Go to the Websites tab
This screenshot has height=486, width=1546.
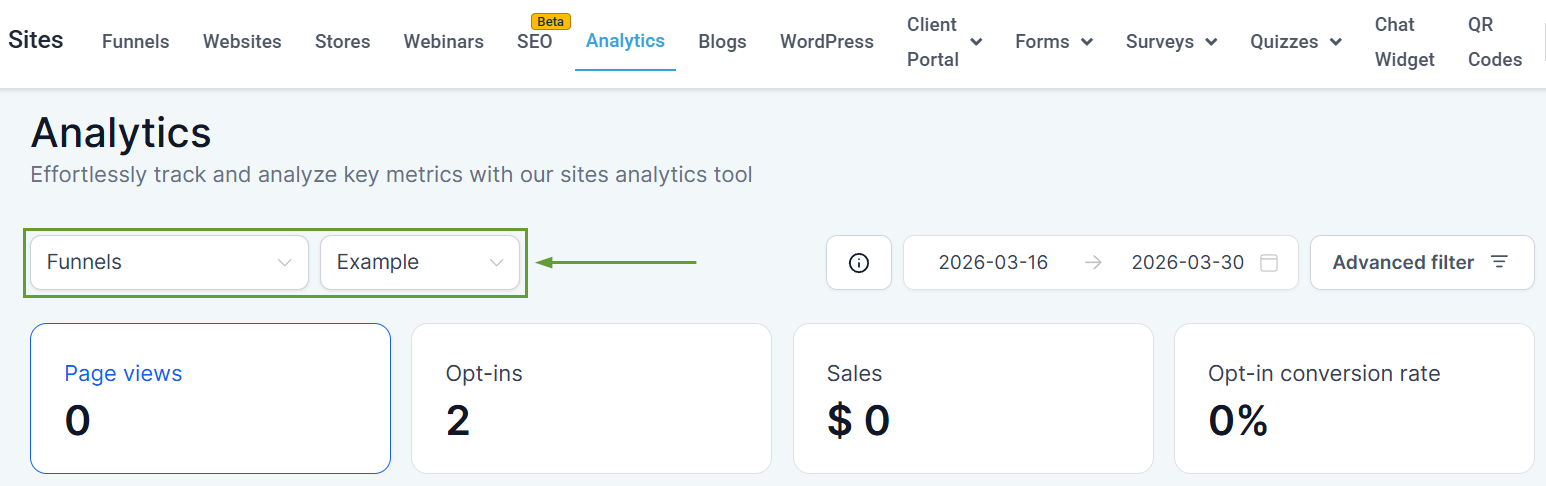coord(242,42)
